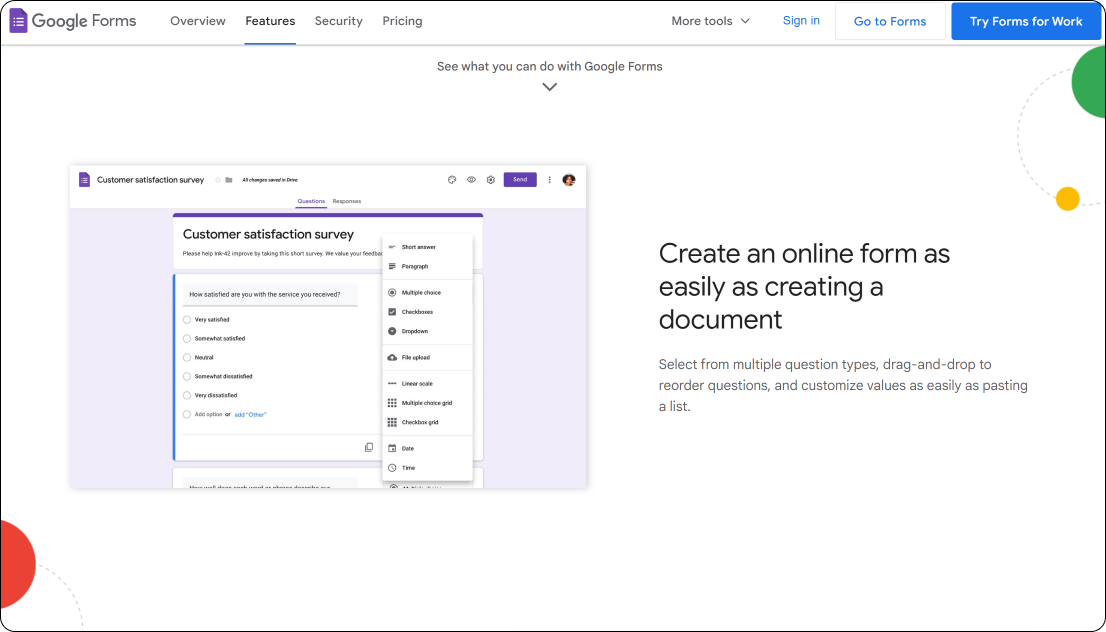1106x632 pixels.
Task: Click the add "Other" link
Action: [250, 415]
